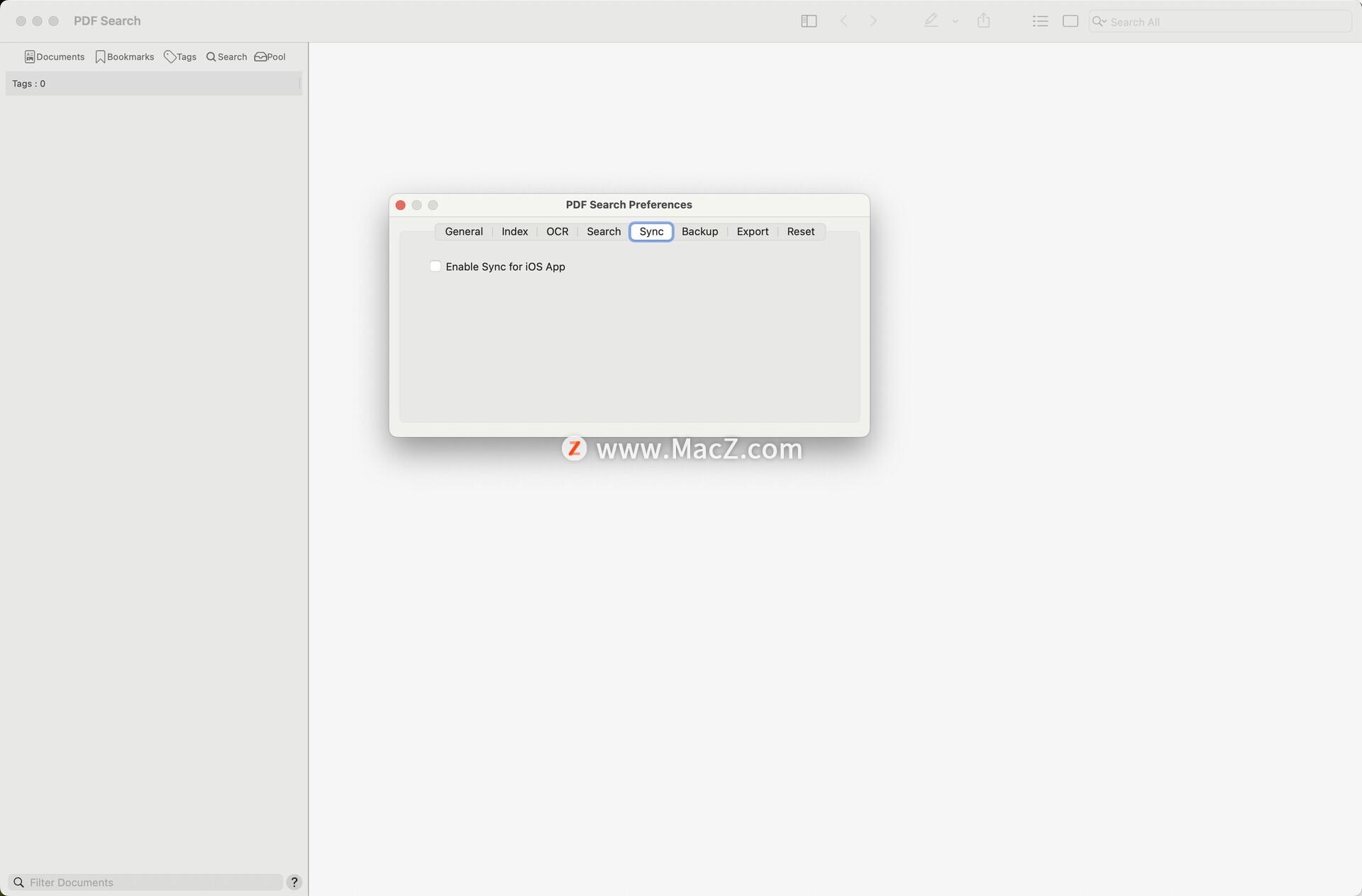
Task: Switch to the Reset preferences tab
Action: (801, 231)
